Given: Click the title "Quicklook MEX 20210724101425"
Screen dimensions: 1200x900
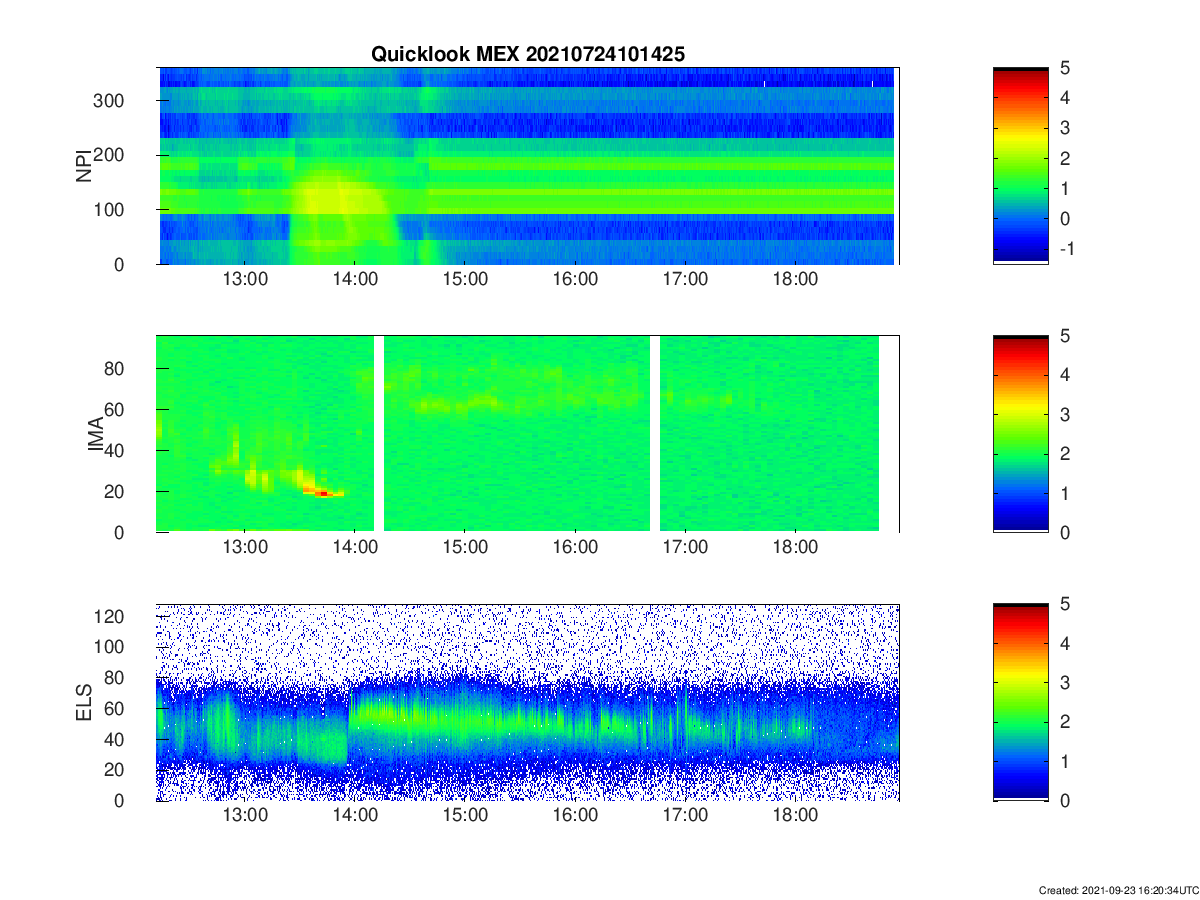Looking at the screenshot, I should (x=528, y=54).
